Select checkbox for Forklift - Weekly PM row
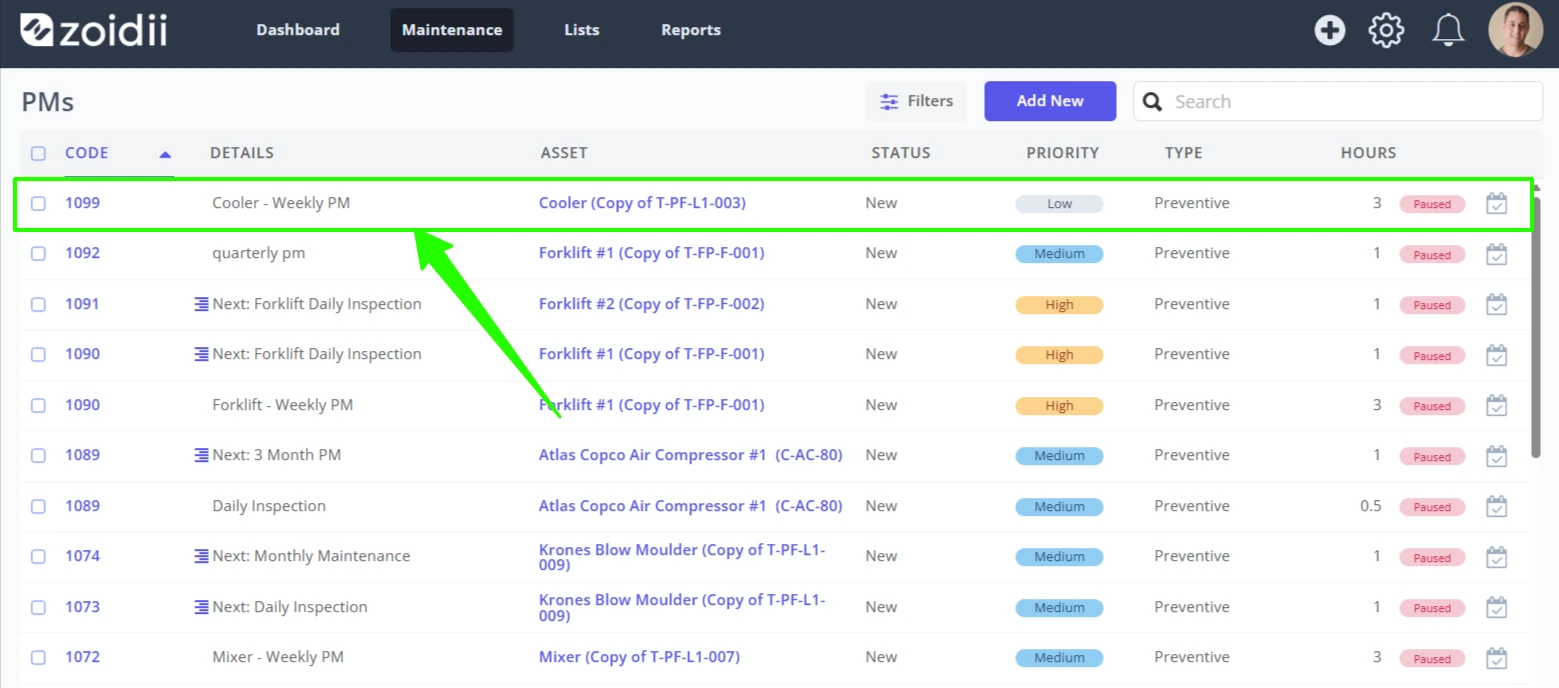The image size is (1559, 688). tap(38, 405)
